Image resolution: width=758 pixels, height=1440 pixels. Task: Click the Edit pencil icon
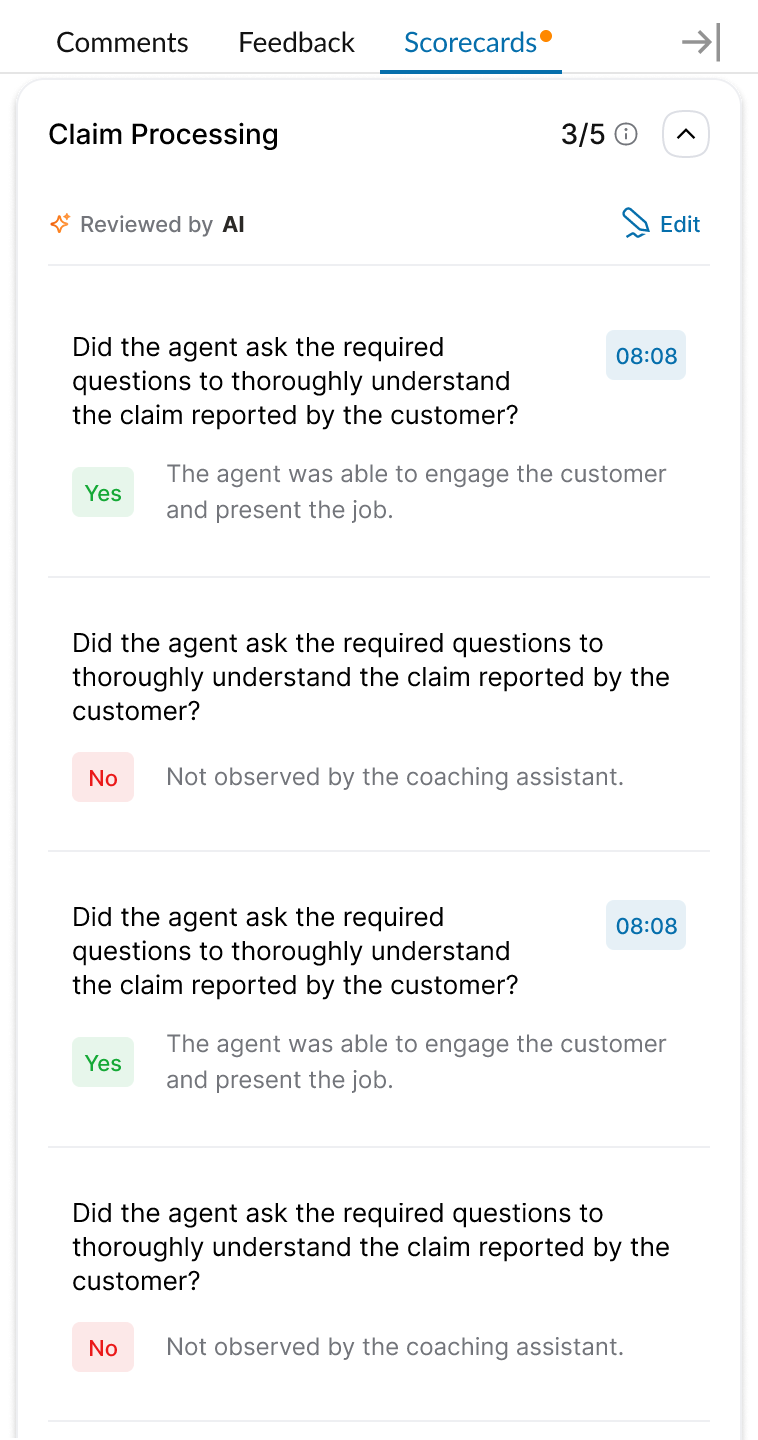635,224
